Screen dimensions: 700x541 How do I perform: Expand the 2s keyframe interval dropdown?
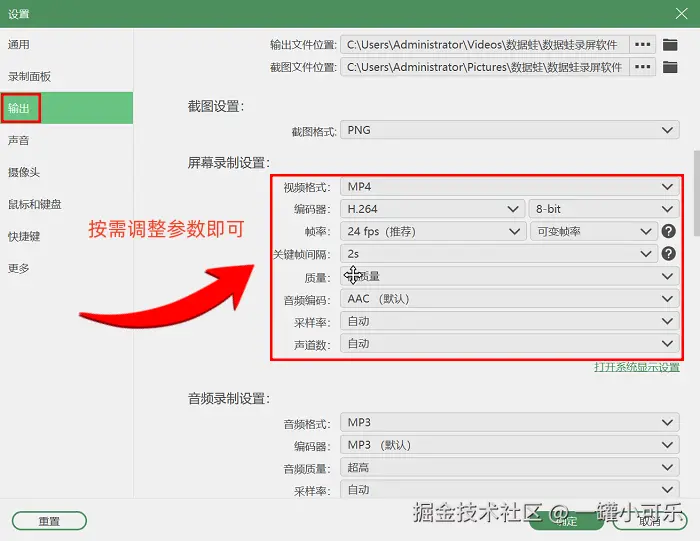pyautogui.click(x=499, y=254)
